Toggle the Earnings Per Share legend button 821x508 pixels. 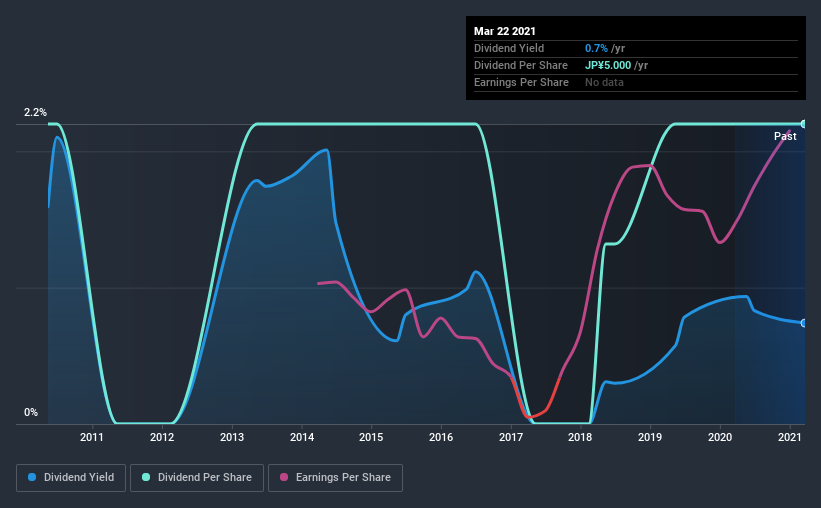(335, 478)
